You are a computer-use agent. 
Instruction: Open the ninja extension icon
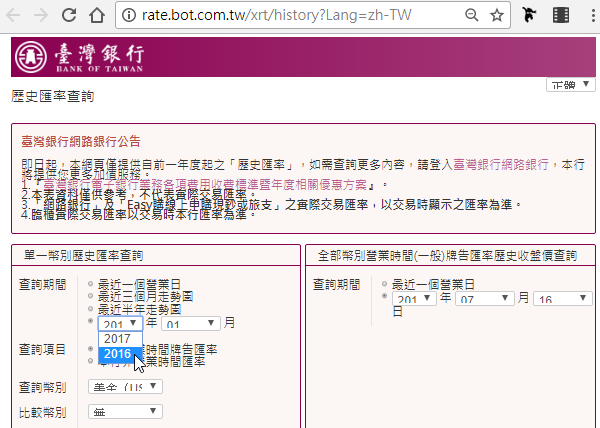coord(530,15)
